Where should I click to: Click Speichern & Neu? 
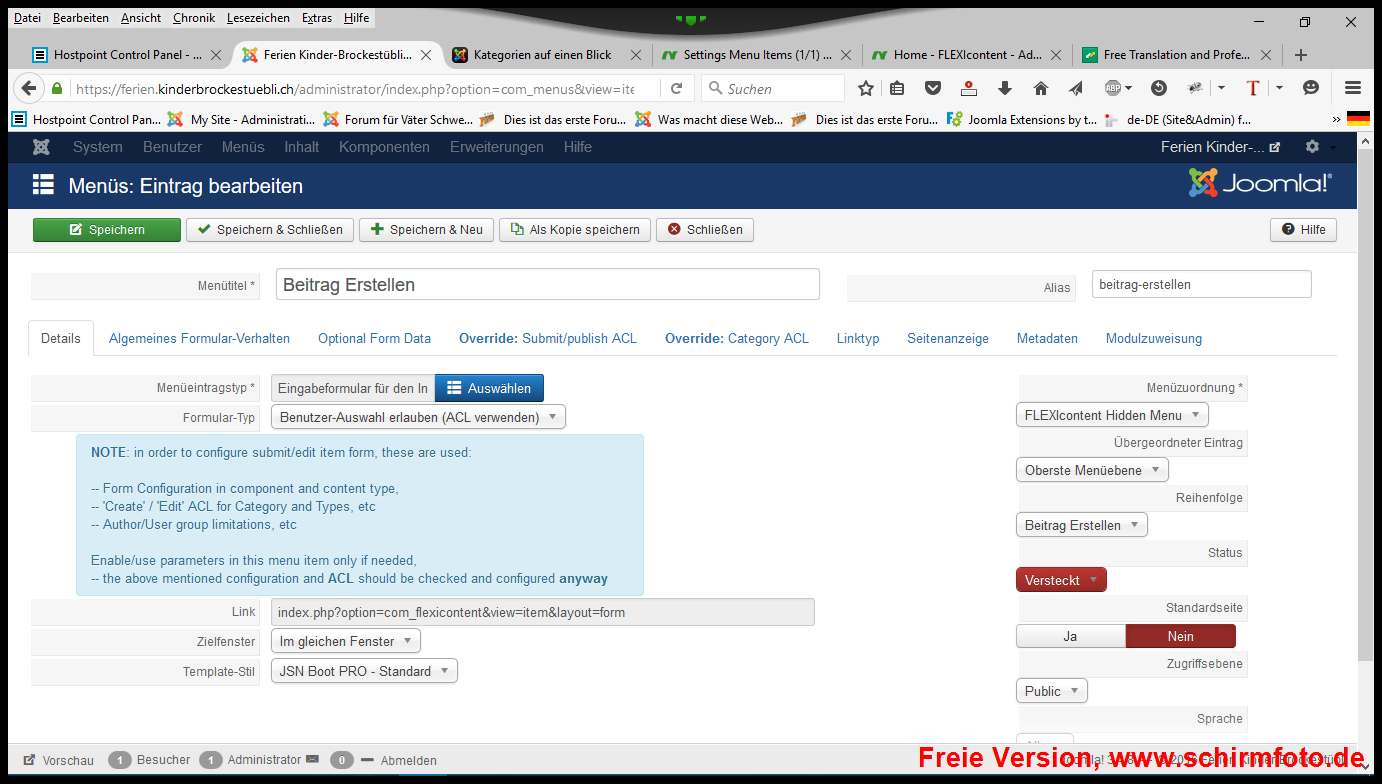(426, 230)
